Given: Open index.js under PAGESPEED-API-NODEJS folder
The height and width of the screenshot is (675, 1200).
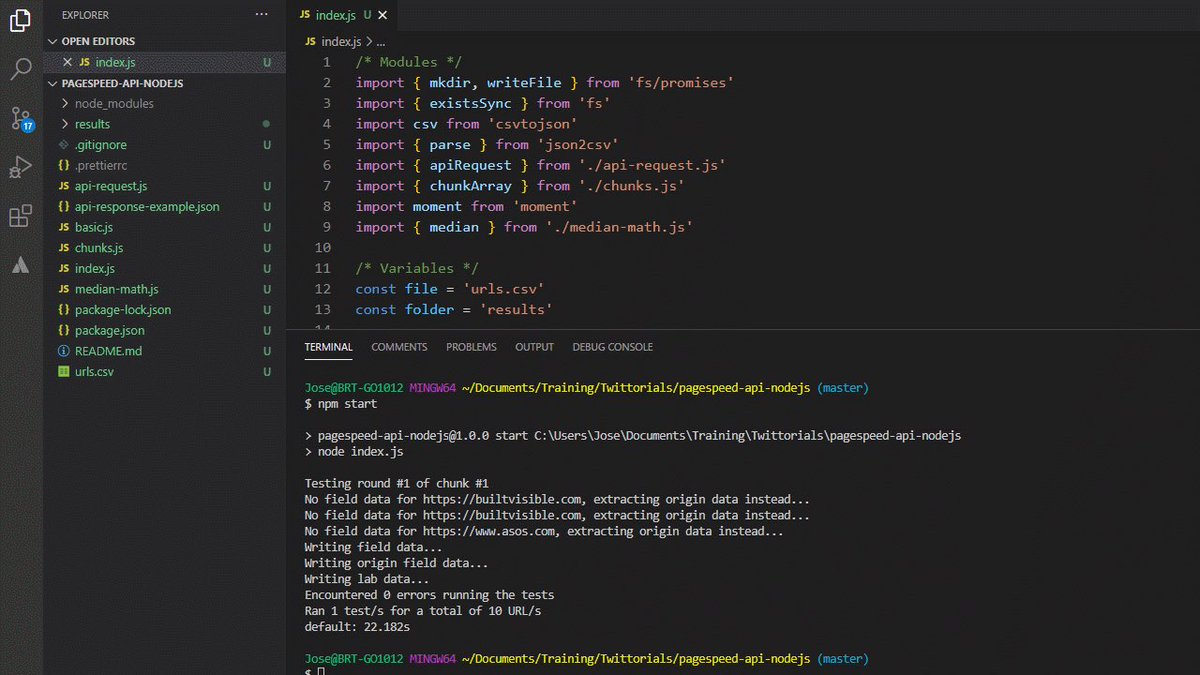Looking at the screenshot, I should pyautogui.click(x=95, y=269).
